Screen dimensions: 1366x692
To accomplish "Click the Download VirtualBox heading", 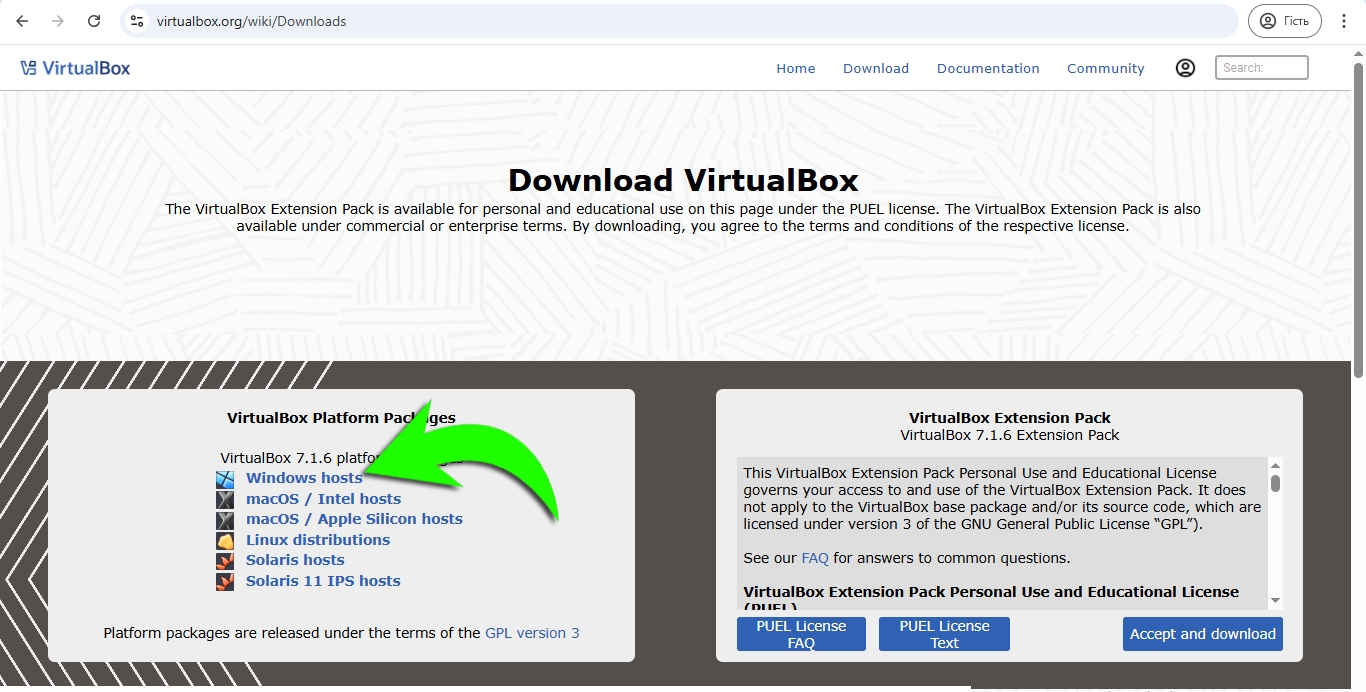I will tap(683, 180).
